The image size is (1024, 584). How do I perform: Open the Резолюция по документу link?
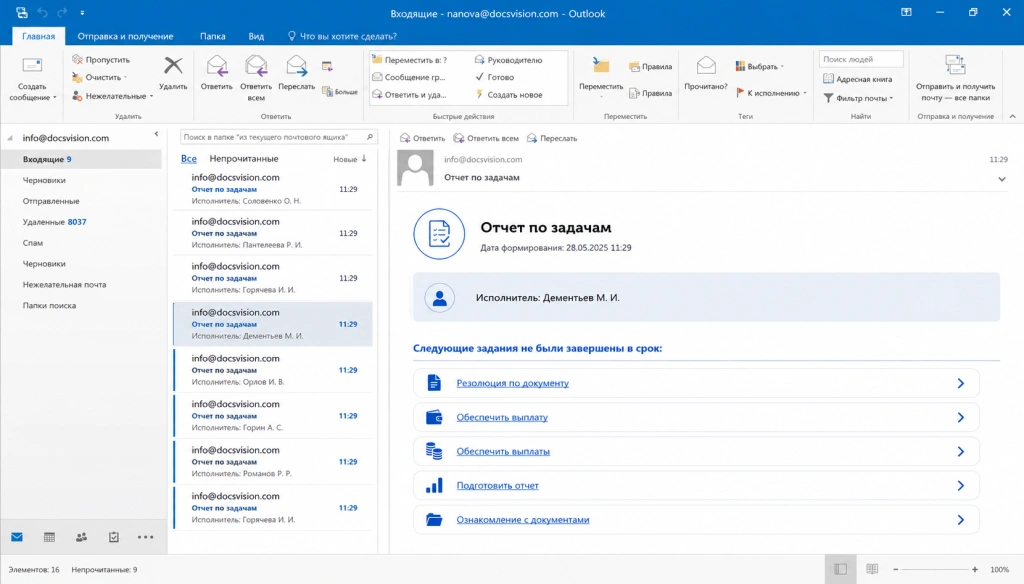click(x=513, y=383)
